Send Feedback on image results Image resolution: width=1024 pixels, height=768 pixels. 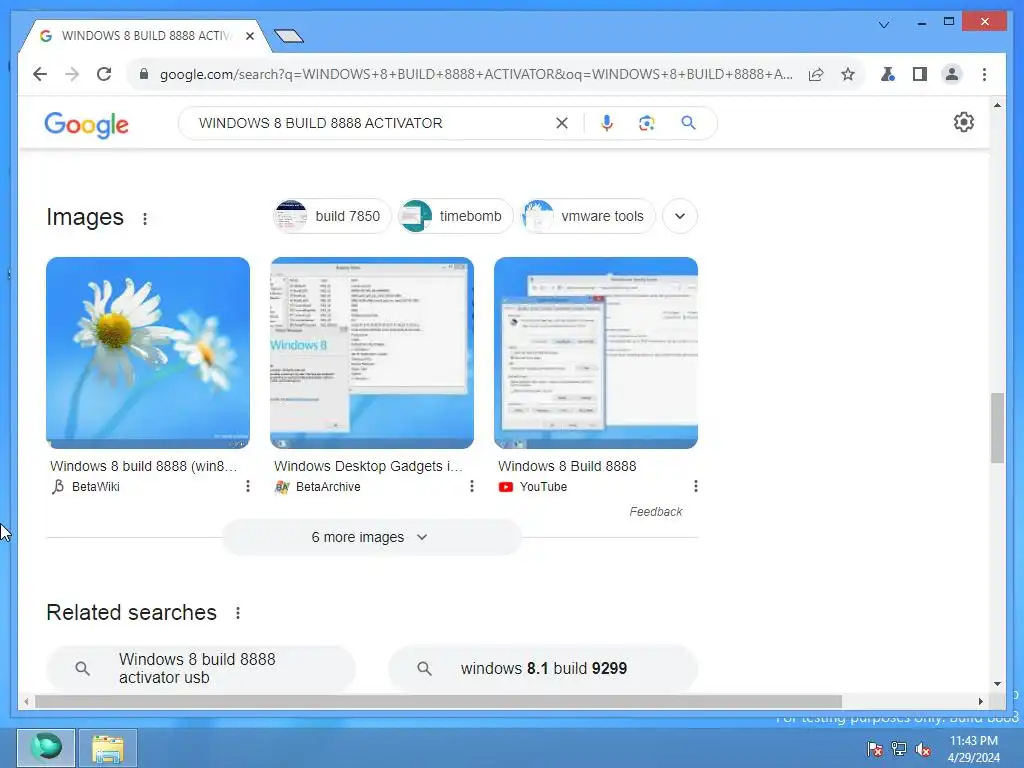click(x=656, y=511)
